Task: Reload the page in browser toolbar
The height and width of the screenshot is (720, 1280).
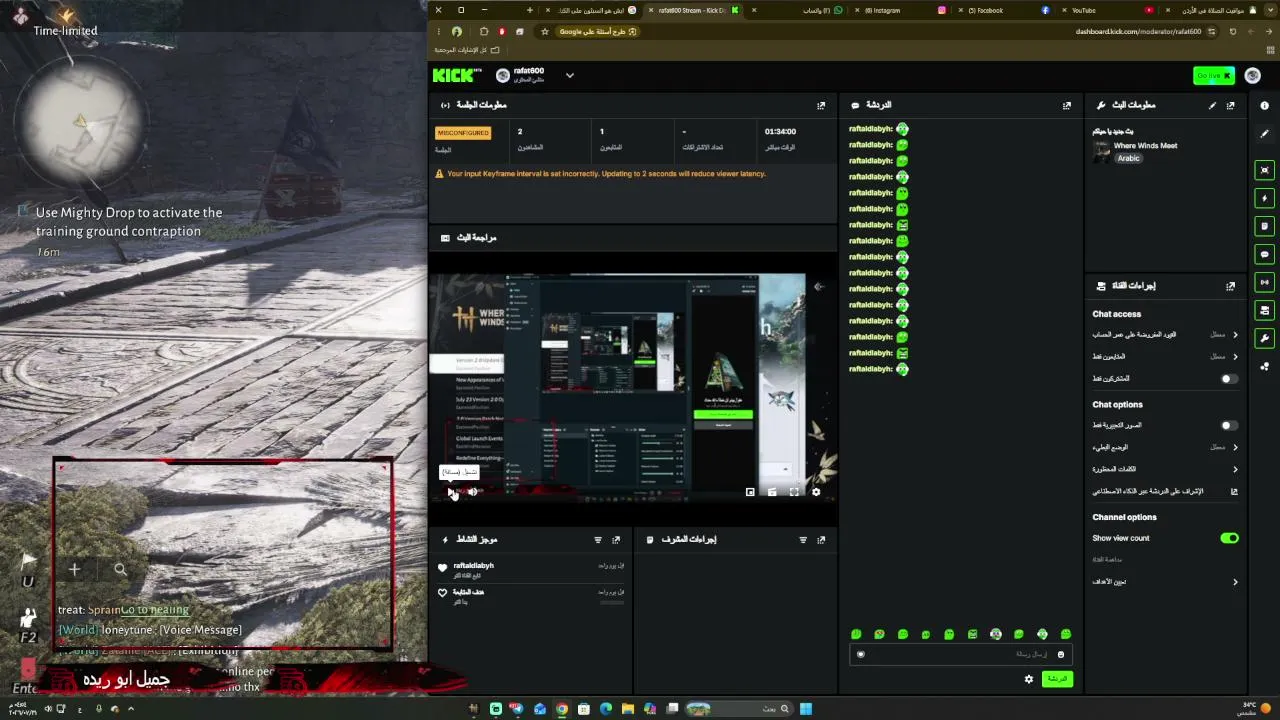Action: pyautogui.click(x=1233, y=31)
